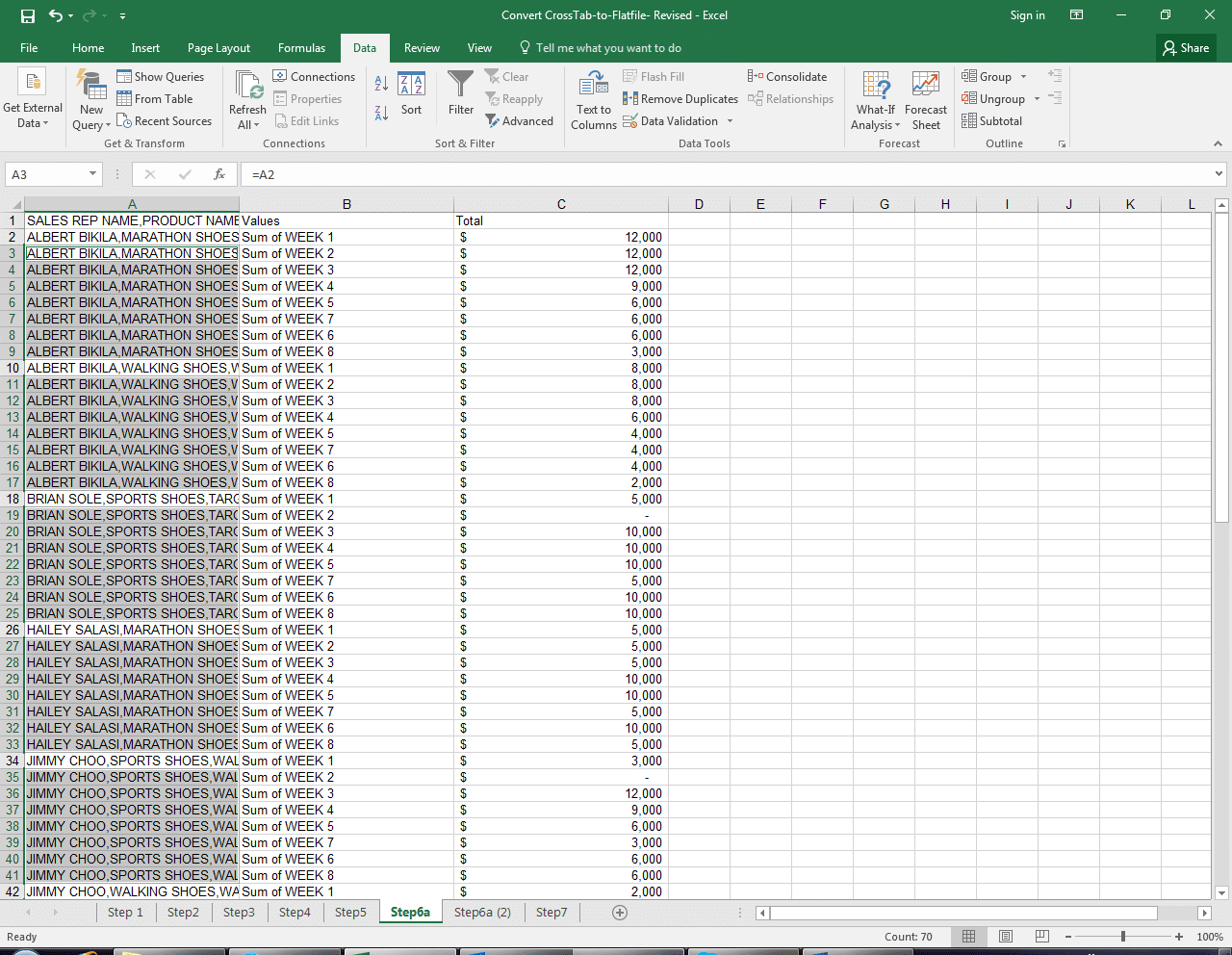Click the Share button
Viewport: 1232px width, 955px height.
pos(1186,48)
